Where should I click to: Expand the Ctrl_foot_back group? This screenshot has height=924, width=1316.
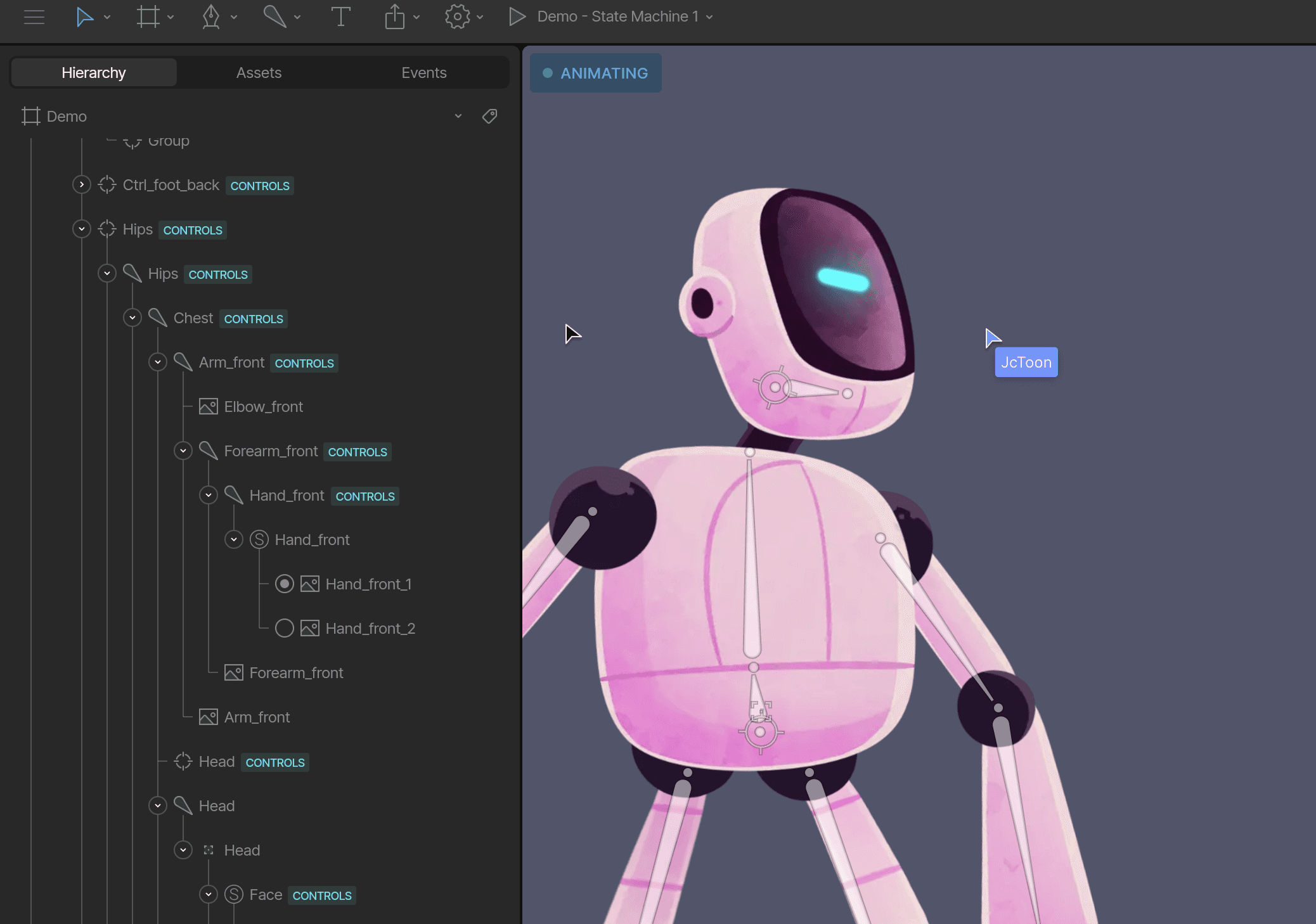pyautogui.click(x=82, y=184)
